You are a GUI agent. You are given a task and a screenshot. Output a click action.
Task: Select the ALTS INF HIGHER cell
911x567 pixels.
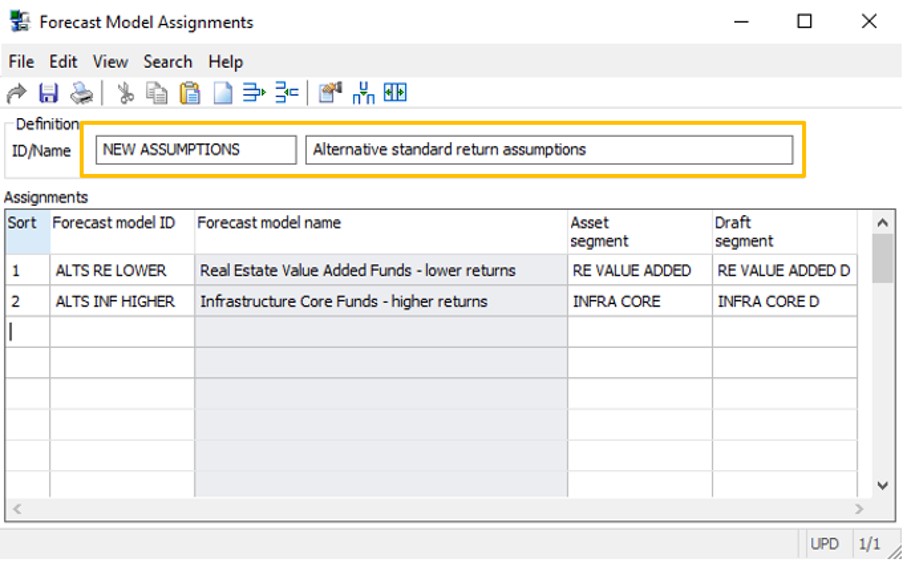[122, 301]
